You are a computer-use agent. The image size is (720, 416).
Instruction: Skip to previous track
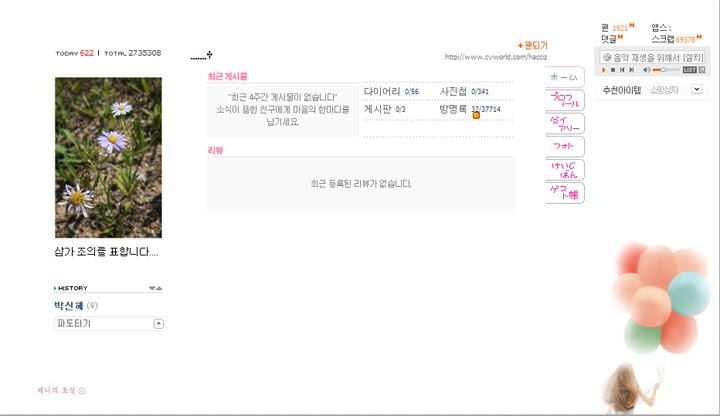point(622,70)
